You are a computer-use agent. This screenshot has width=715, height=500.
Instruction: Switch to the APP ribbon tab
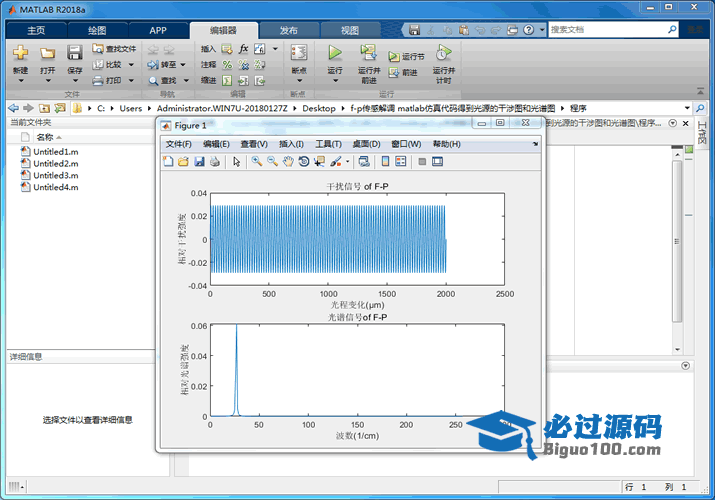[x=158, y=30]
